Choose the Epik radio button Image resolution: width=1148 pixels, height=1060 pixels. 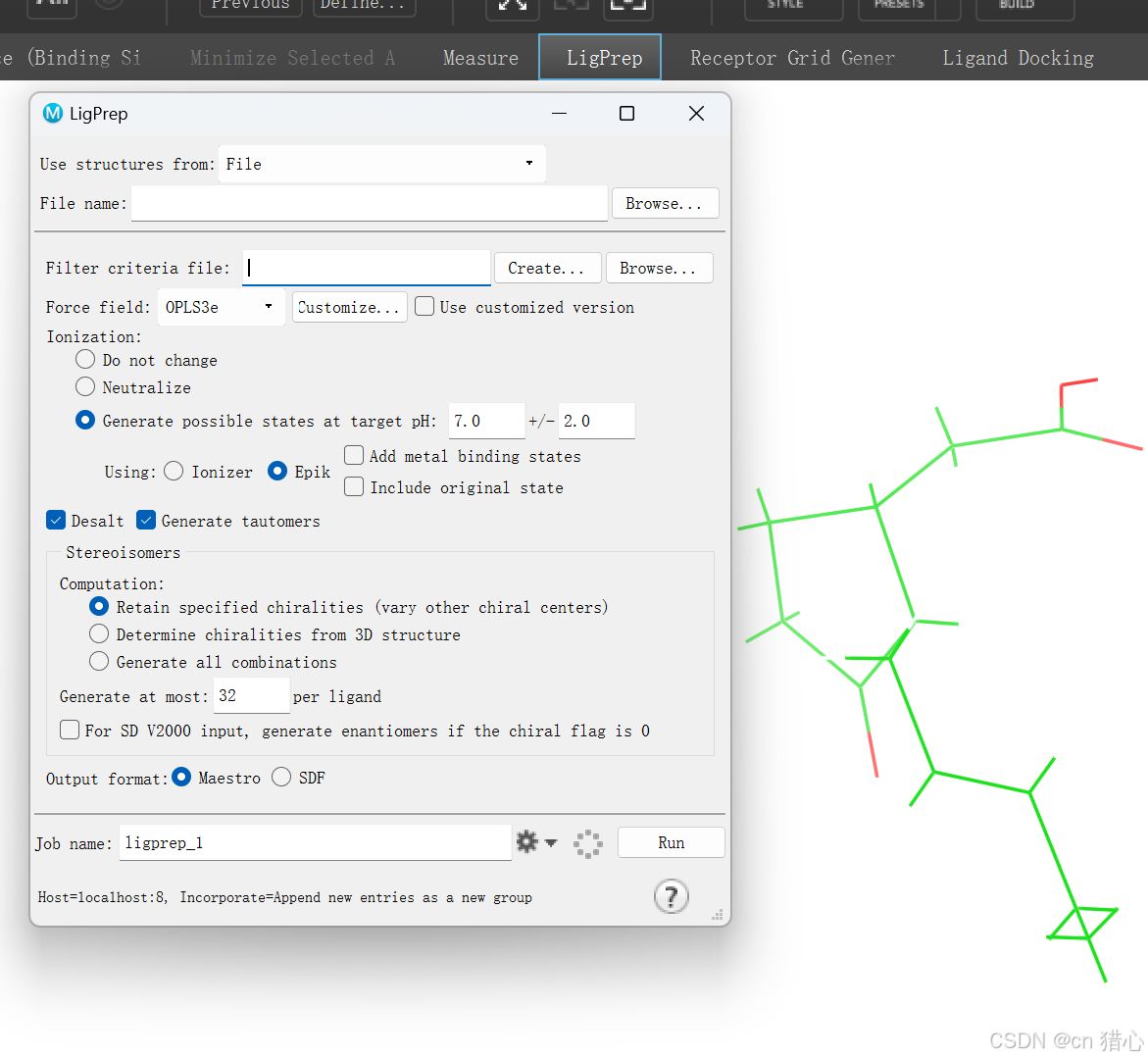tap(276, 471)
